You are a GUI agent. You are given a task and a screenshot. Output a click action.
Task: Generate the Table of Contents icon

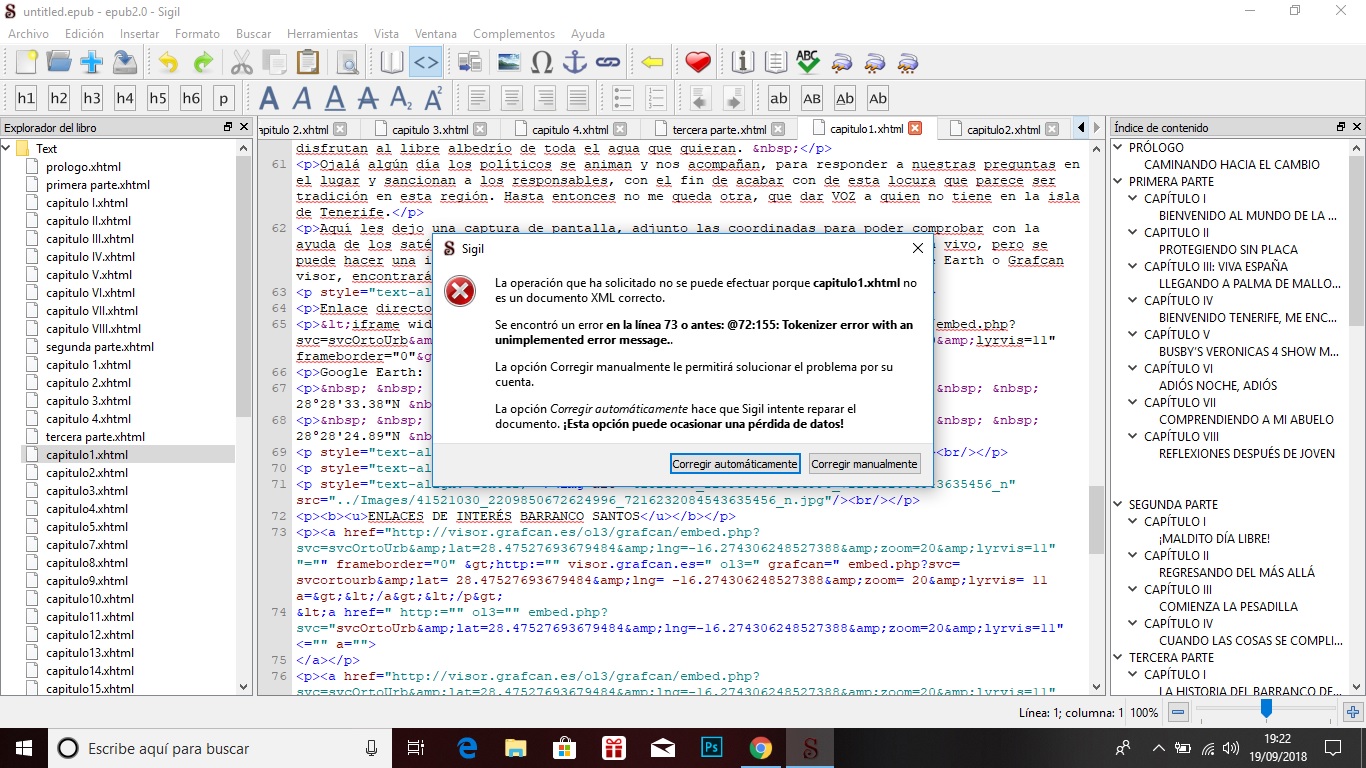click(775, 62)
